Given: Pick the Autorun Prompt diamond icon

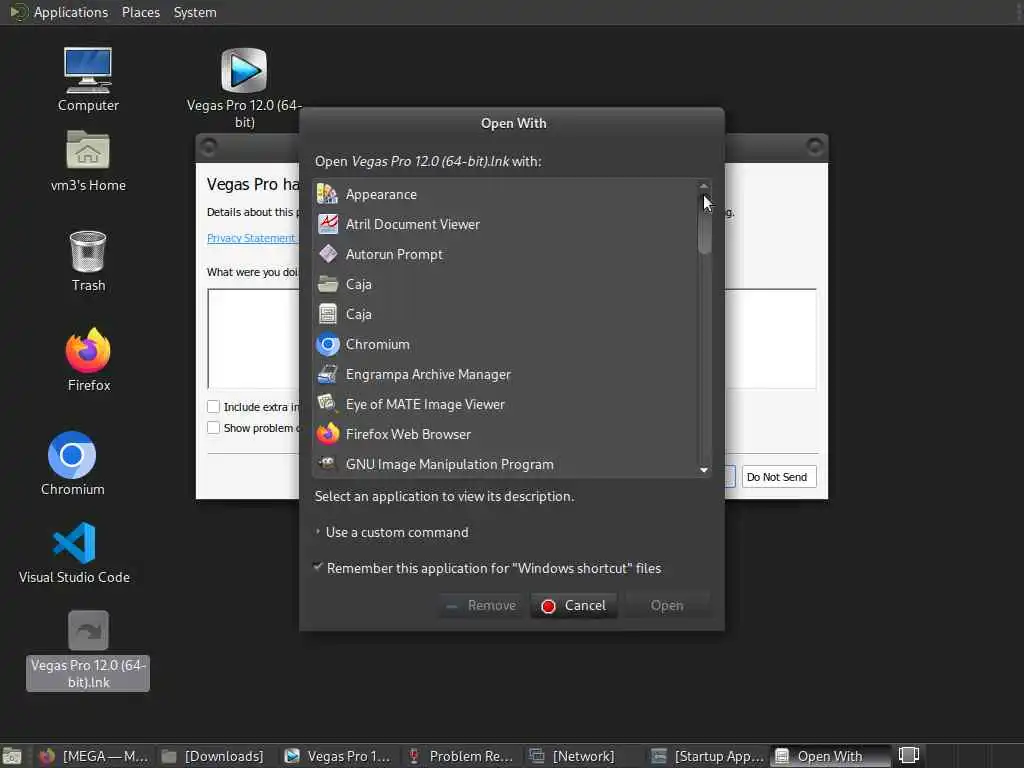Looking at the screenshot, I should [x=327, y=254].
